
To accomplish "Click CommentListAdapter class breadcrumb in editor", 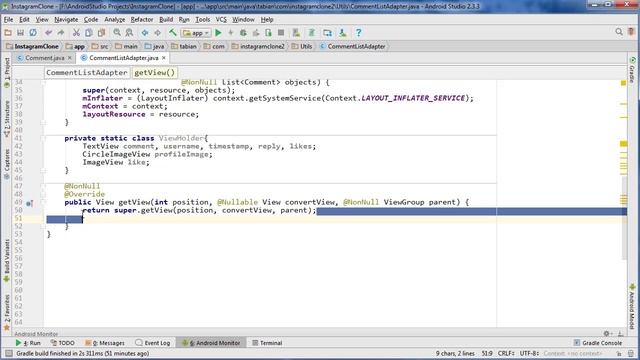I will coord(87,73).
